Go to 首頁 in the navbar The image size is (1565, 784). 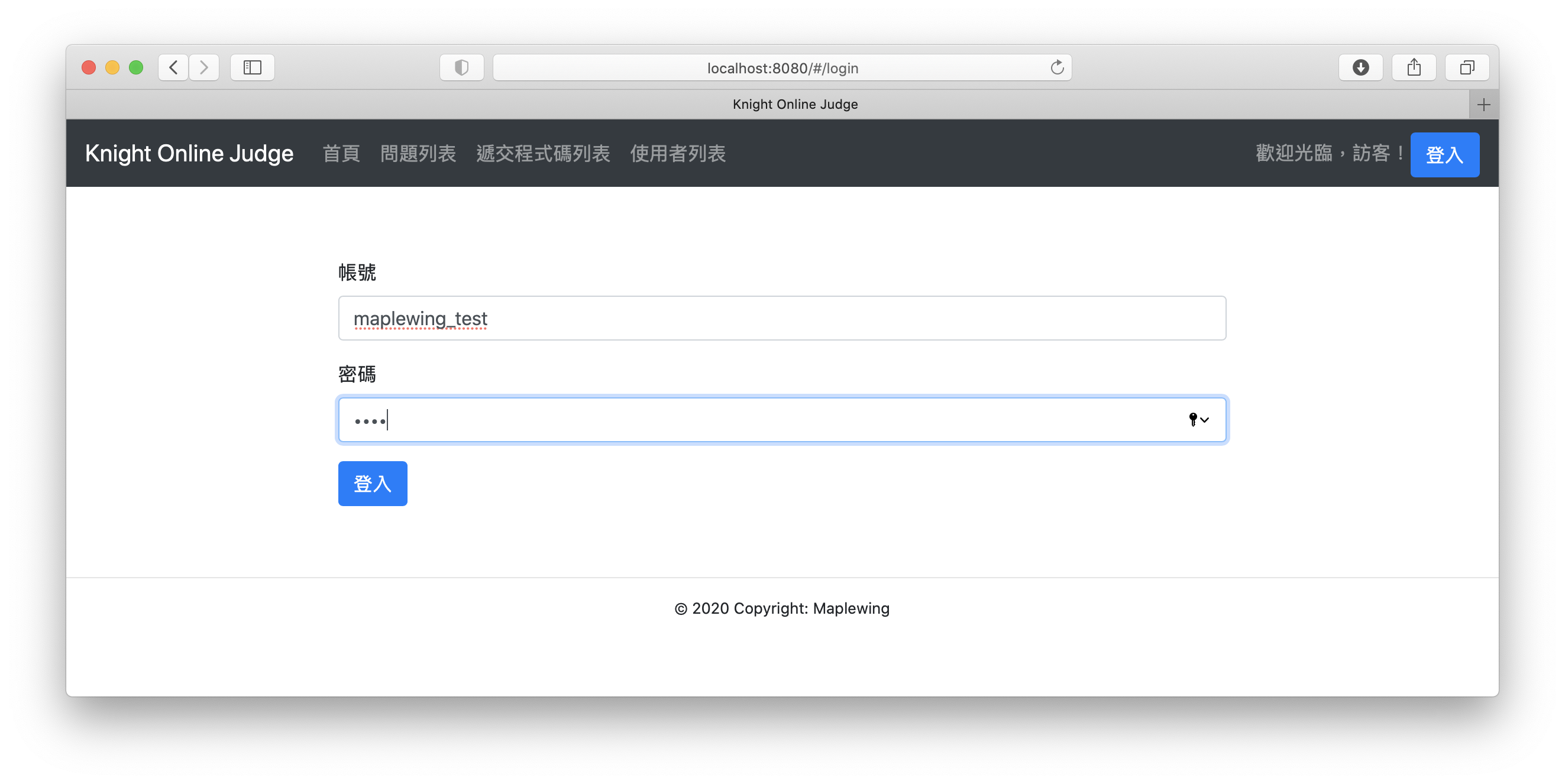coord(341,154)
